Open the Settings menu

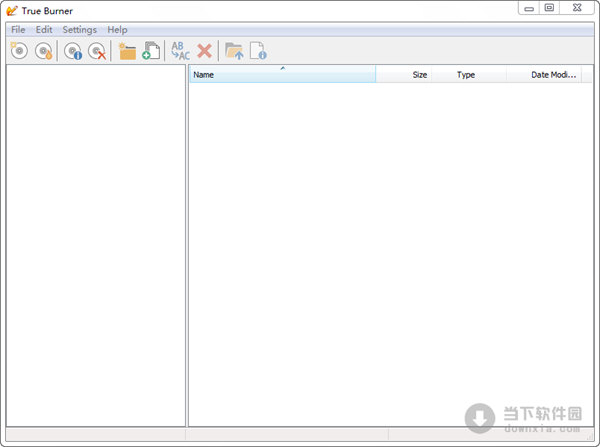(80, 30)
